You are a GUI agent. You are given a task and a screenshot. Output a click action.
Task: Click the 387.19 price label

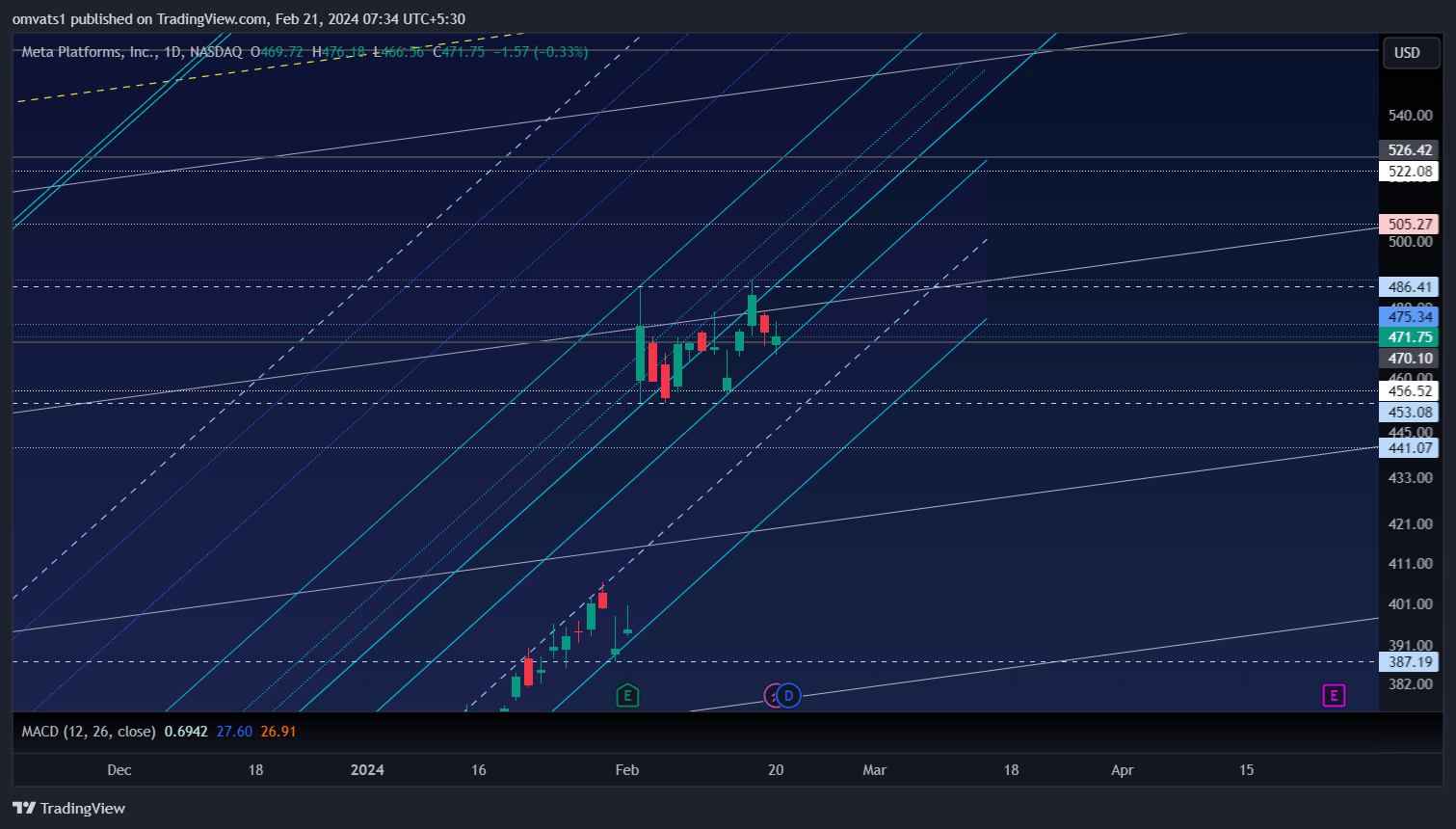pos(1408,662)
